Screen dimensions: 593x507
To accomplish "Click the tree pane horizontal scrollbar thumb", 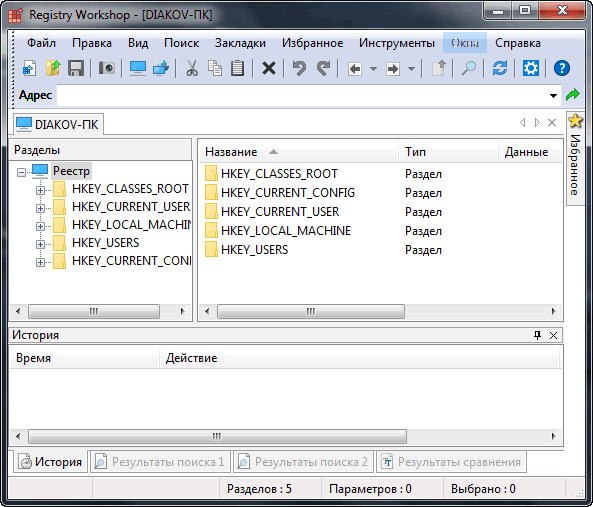I will 94,312.
